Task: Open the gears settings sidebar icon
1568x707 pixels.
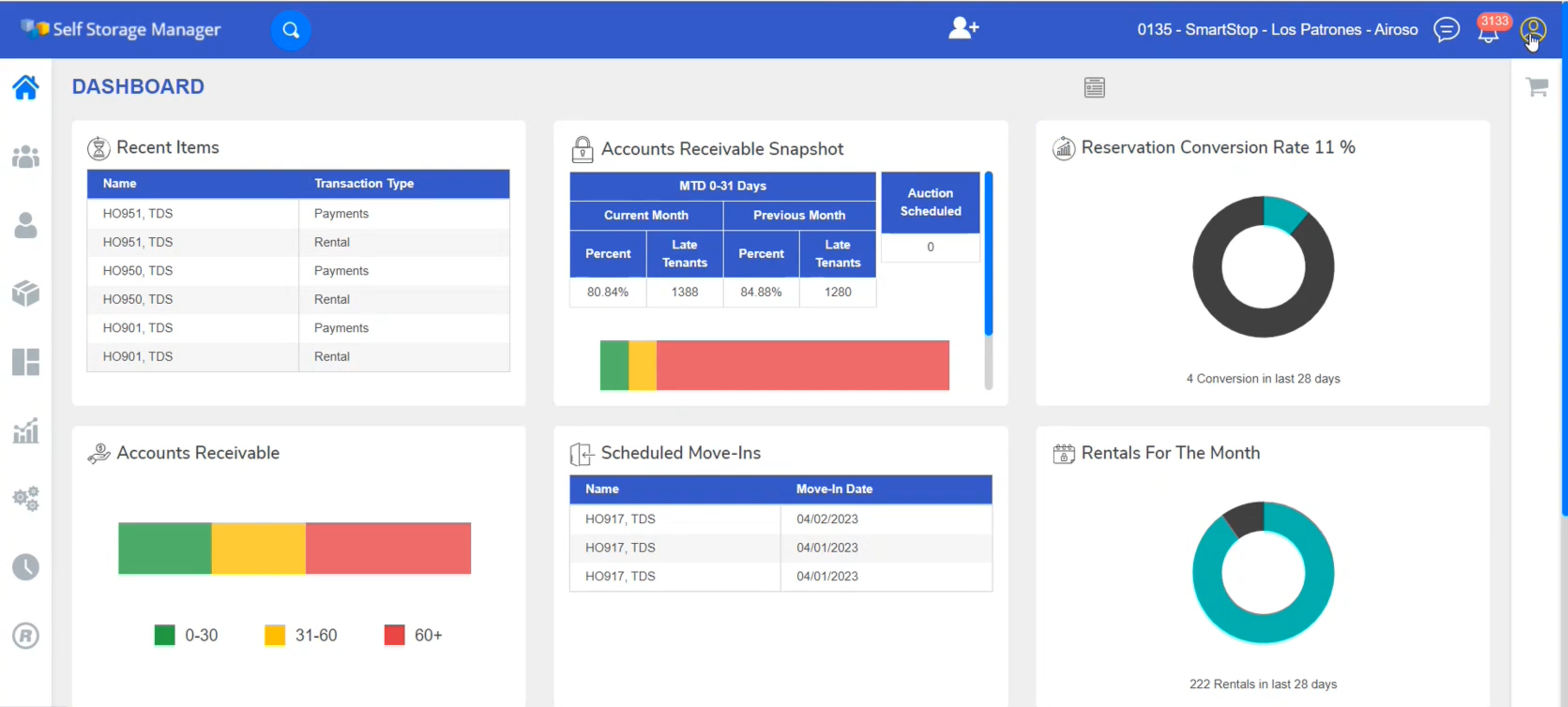Action: point(26,499)
